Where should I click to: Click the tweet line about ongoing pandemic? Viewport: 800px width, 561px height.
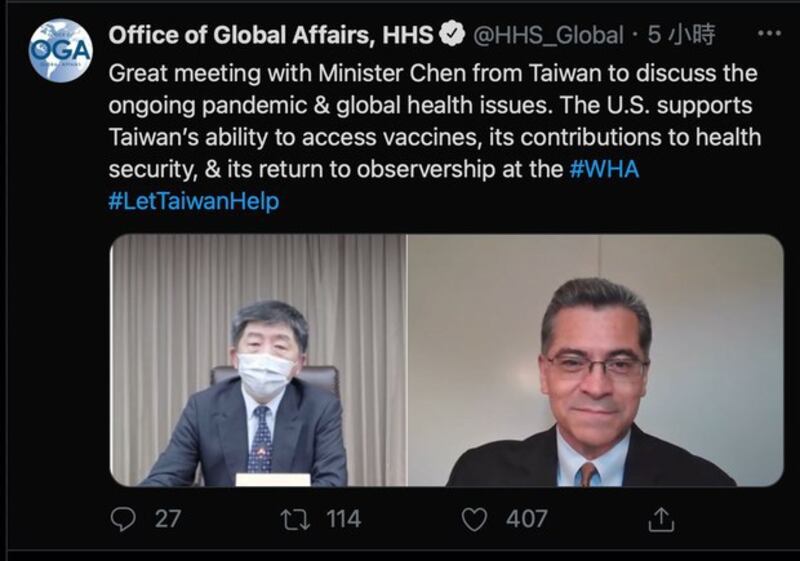tap(430, 106)
